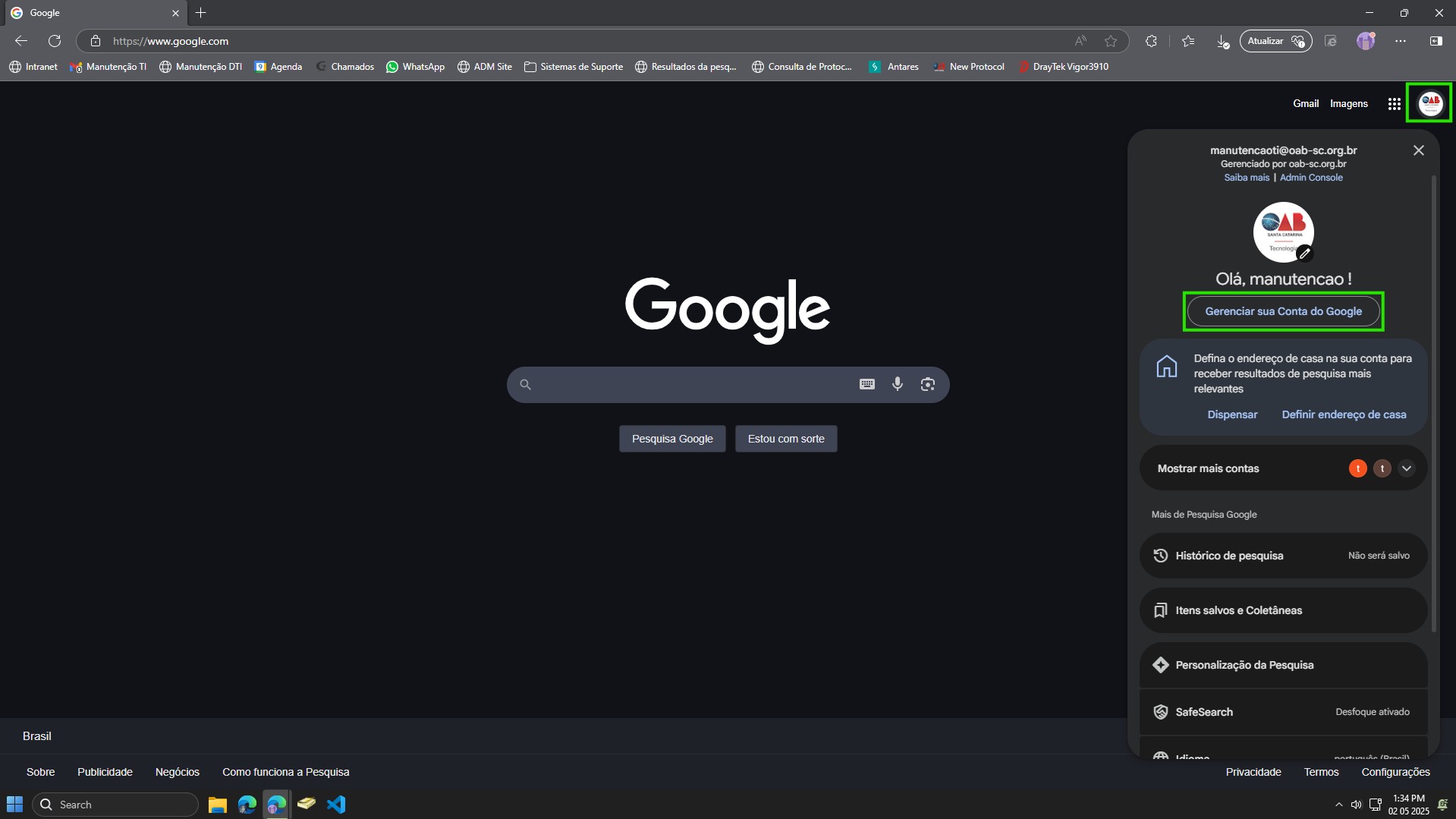Open the read aloud icon in address bar
1456x819 pixels.
1080,41
